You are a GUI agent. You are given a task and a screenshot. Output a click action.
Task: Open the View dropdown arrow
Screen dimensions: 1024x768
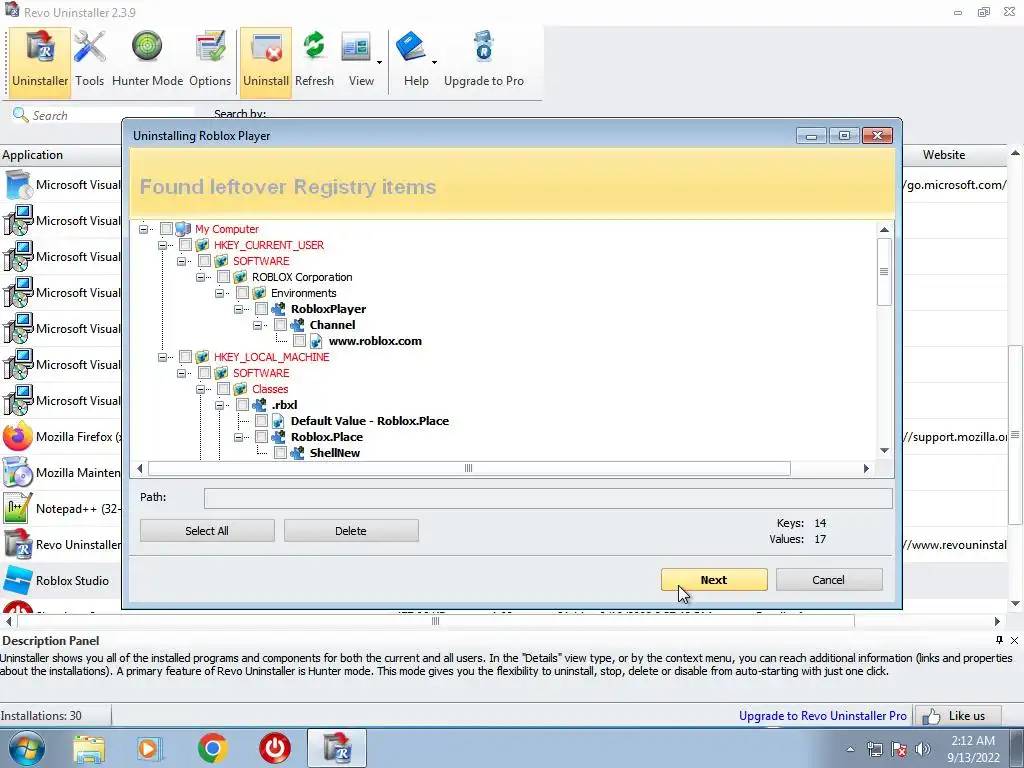(x=379, y=63)
